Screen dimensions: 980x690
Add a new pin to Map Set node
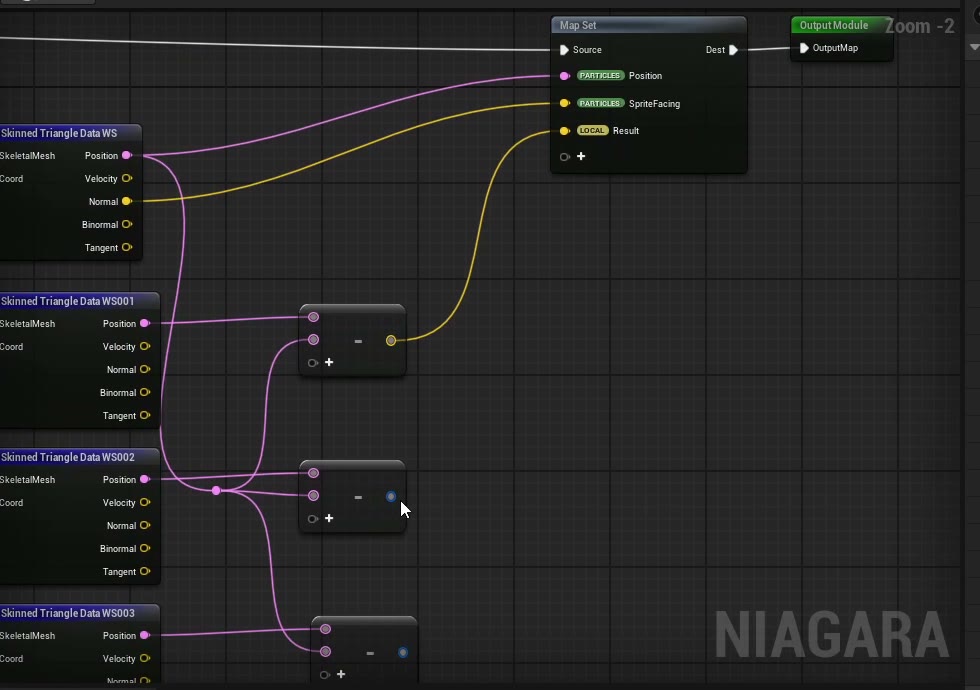581,156
